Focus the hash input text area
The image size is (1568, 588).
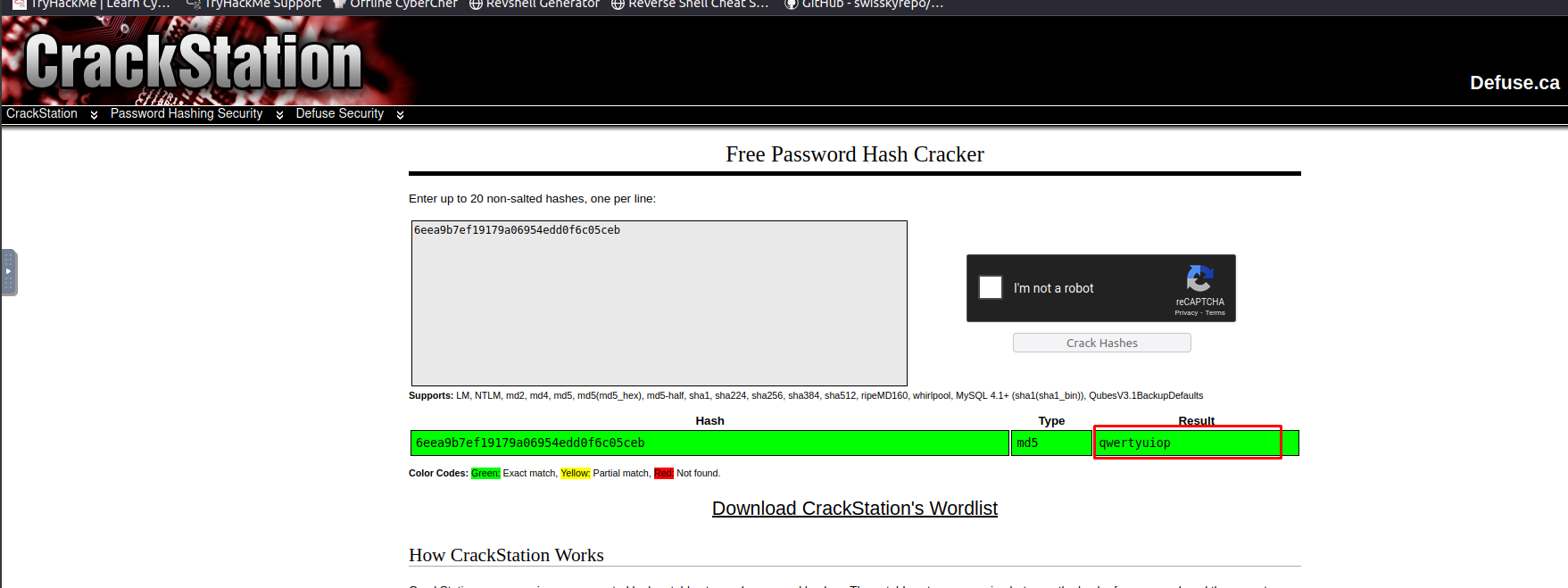tap(660, 303)
